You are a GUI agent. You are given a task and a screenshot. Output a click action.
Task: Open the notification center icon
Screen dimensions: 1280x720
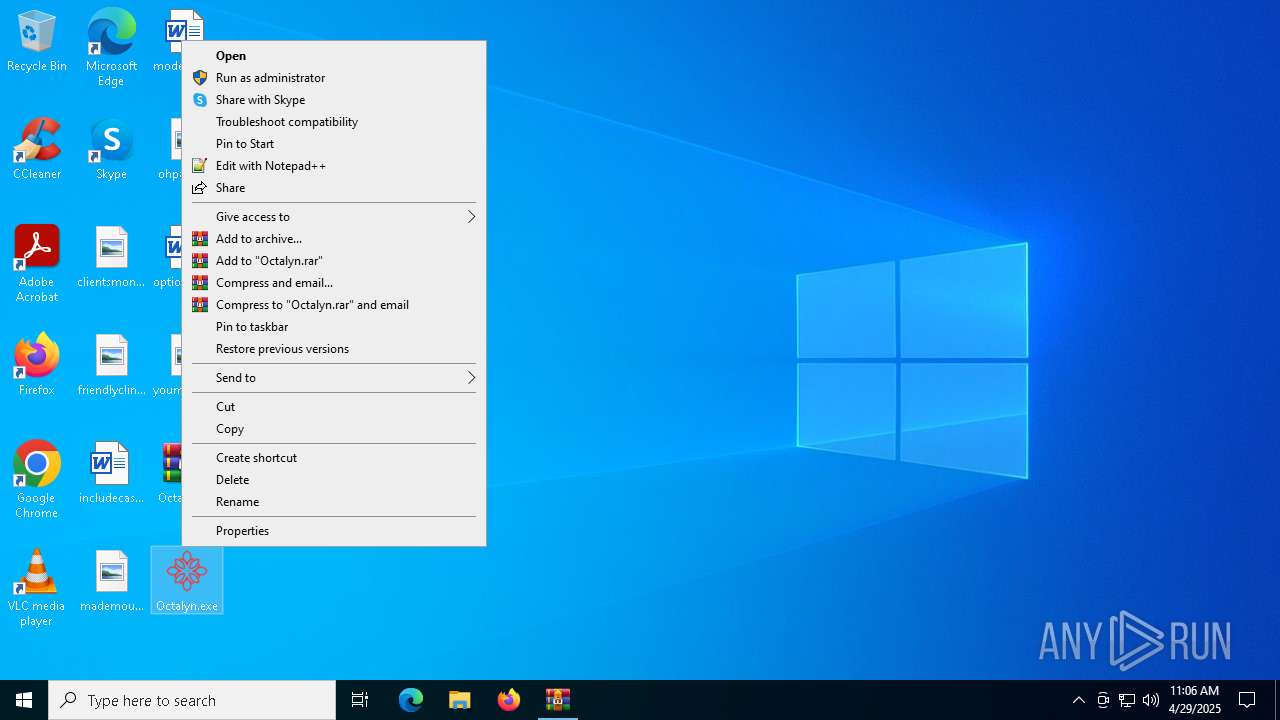(1247, 700)
